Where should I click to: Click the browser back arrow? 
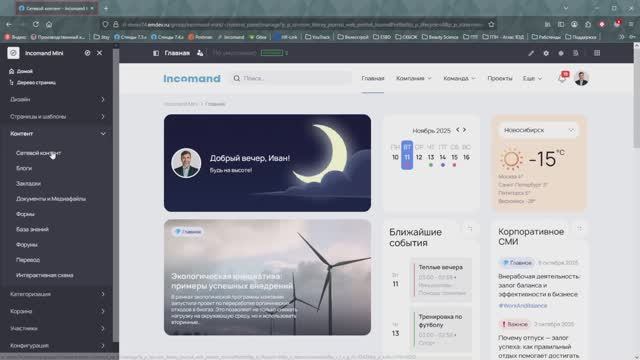click(9, 24)
